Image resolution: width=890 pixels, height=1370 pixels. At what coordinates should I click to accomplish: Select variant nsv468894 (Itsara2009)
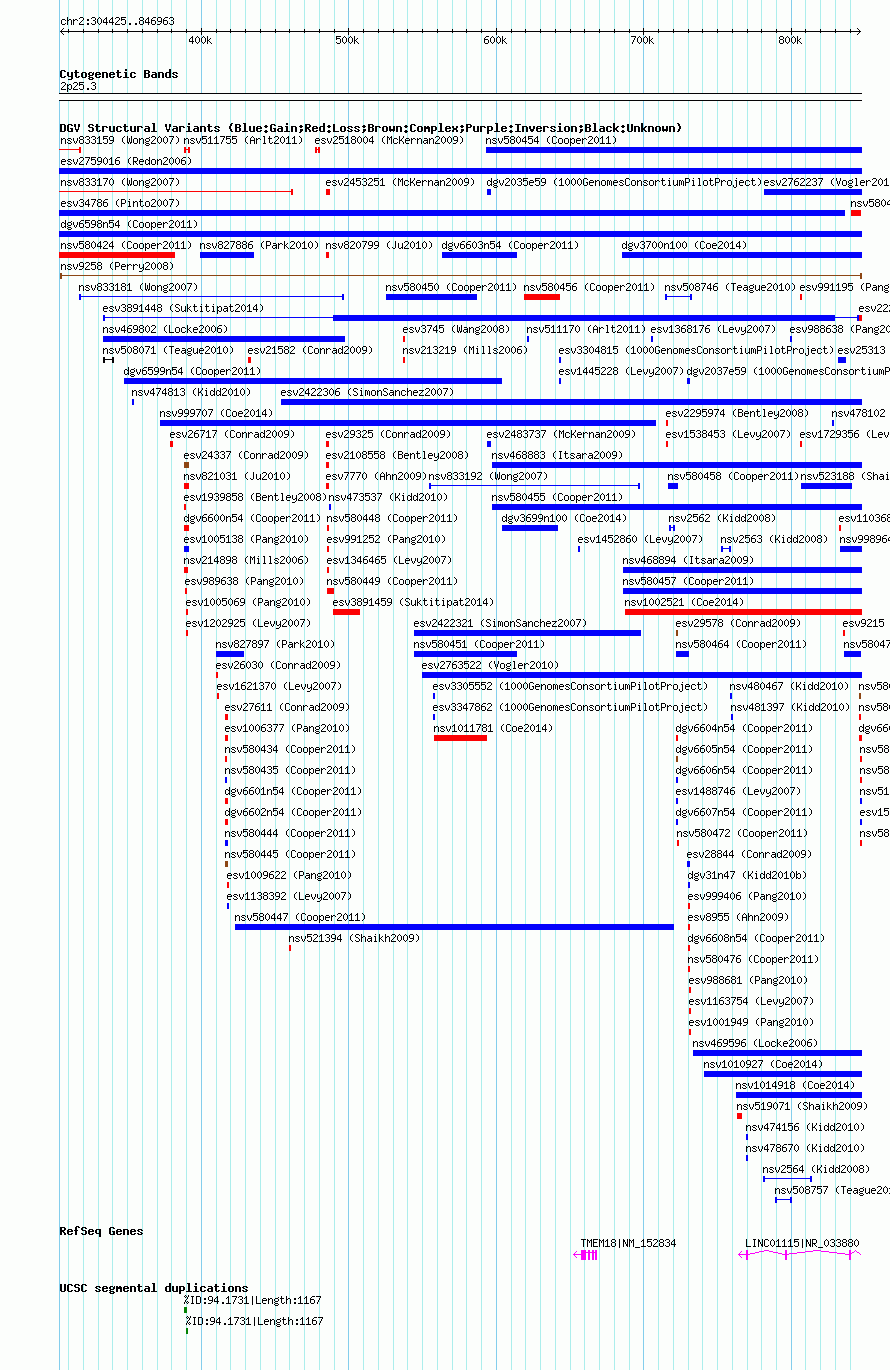coord(742,570)
